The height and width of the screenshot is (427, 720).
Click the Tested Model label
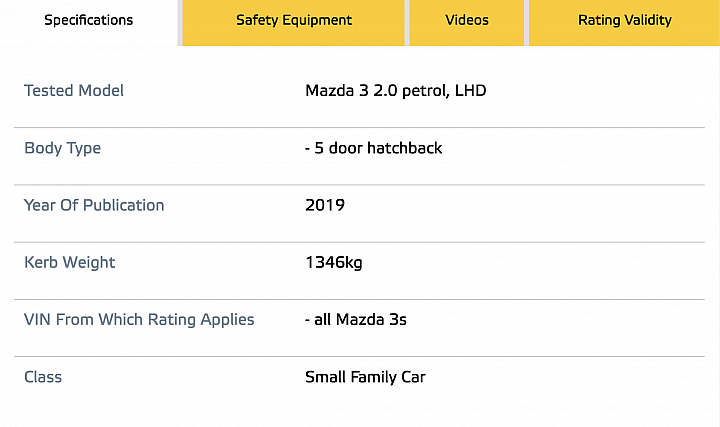click(x=74, y=90)
